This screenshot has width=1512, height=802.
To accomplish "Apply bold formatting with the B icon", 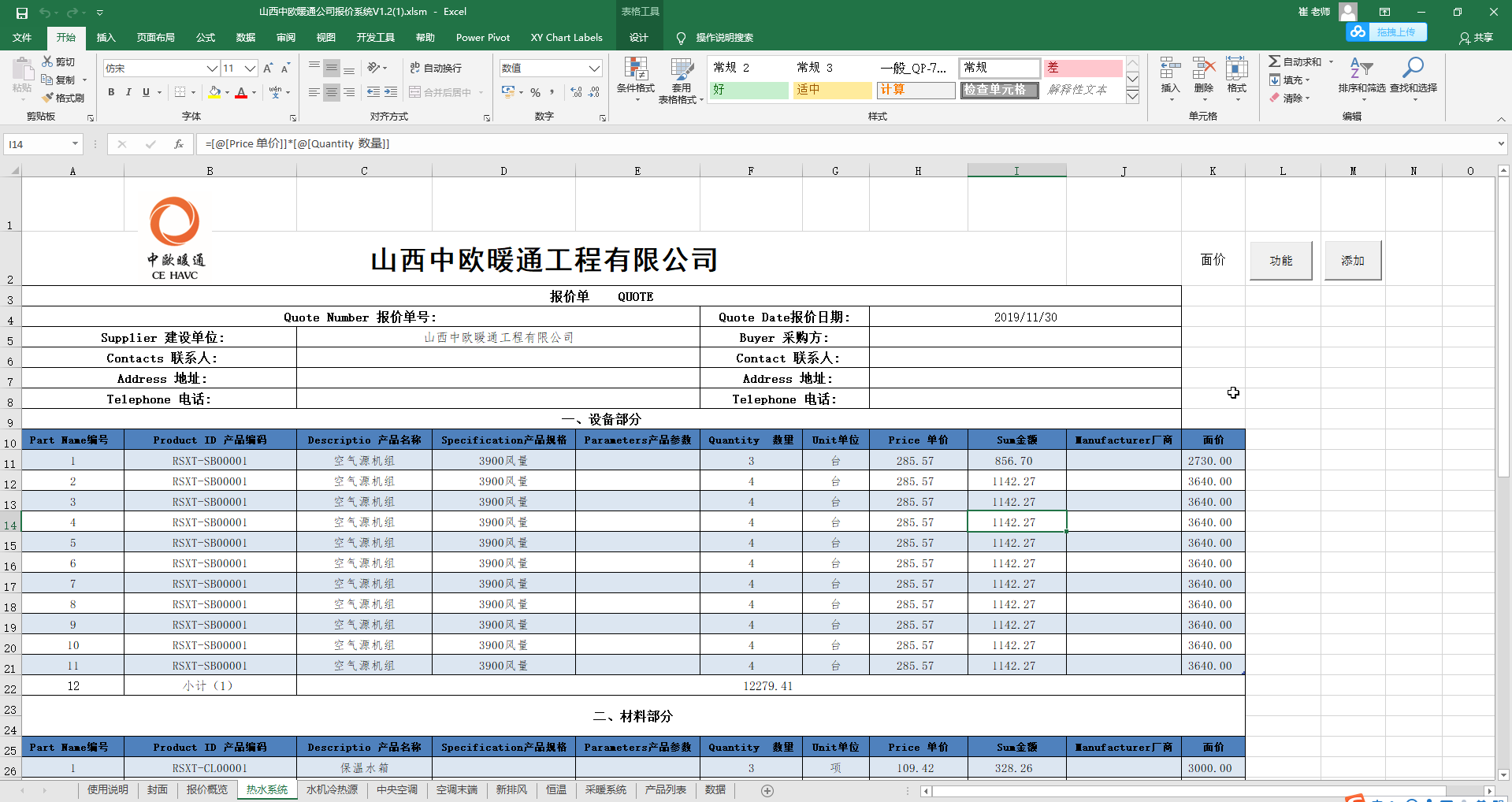I will click(110, 92).
